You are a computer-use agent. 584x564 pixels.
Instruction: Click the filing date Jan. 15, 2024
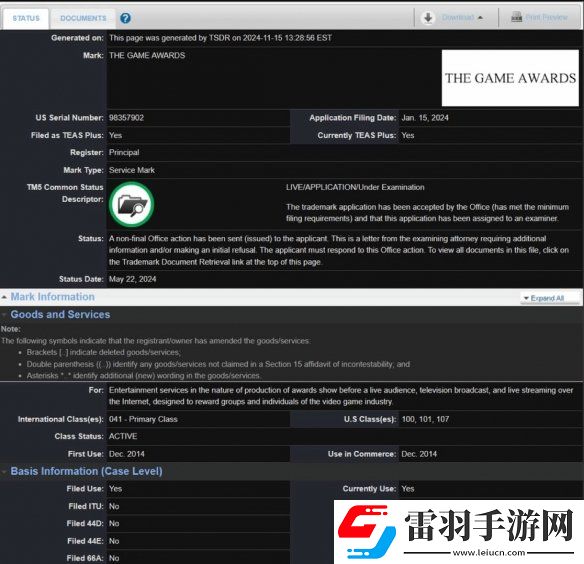tap(425, 118)
